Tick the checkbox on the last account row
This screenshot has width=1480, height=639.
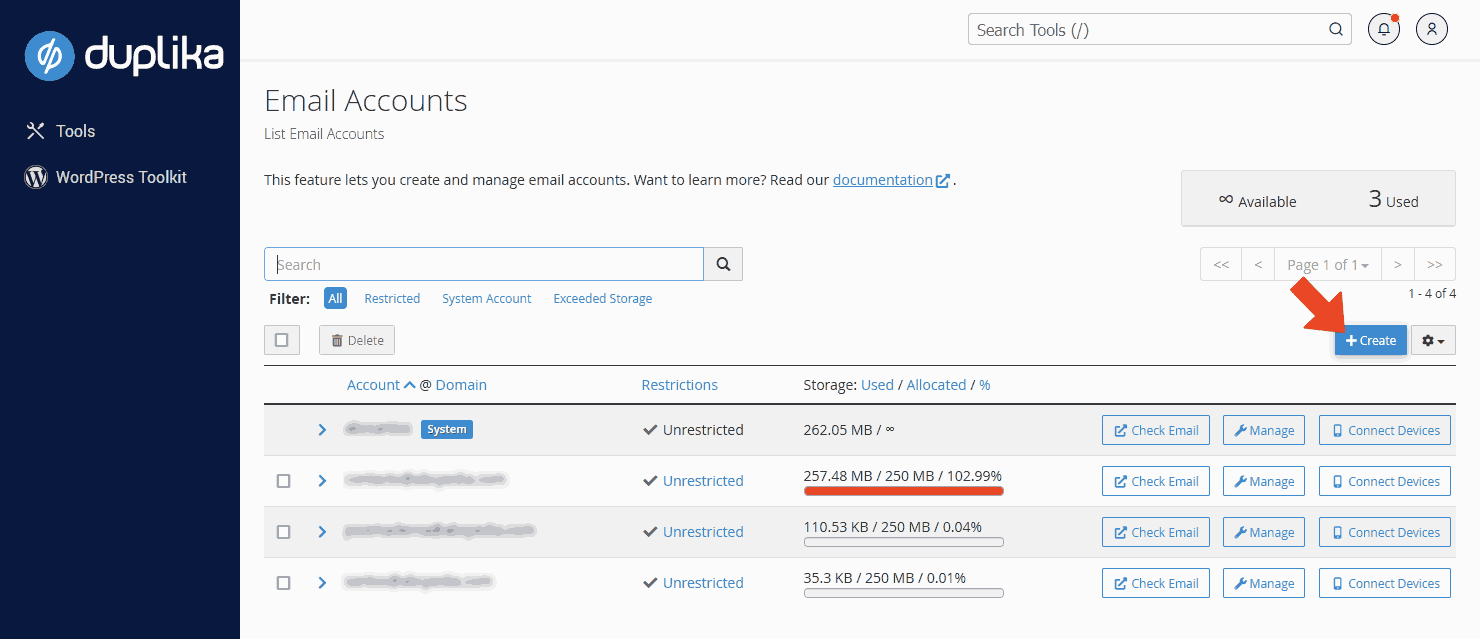[283, 582]
